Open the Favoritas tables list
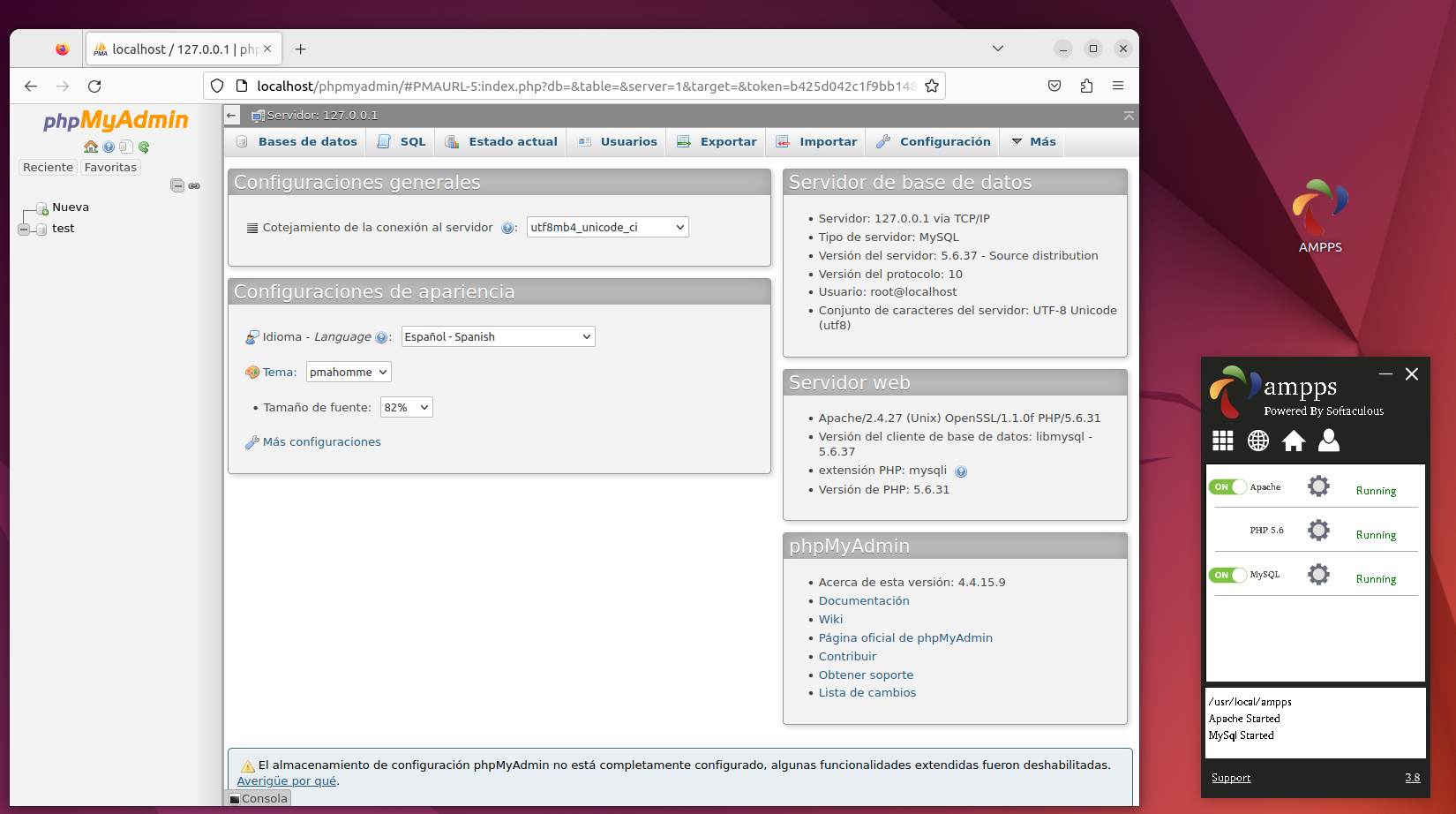1456x814 pixels. coord(110,167)
